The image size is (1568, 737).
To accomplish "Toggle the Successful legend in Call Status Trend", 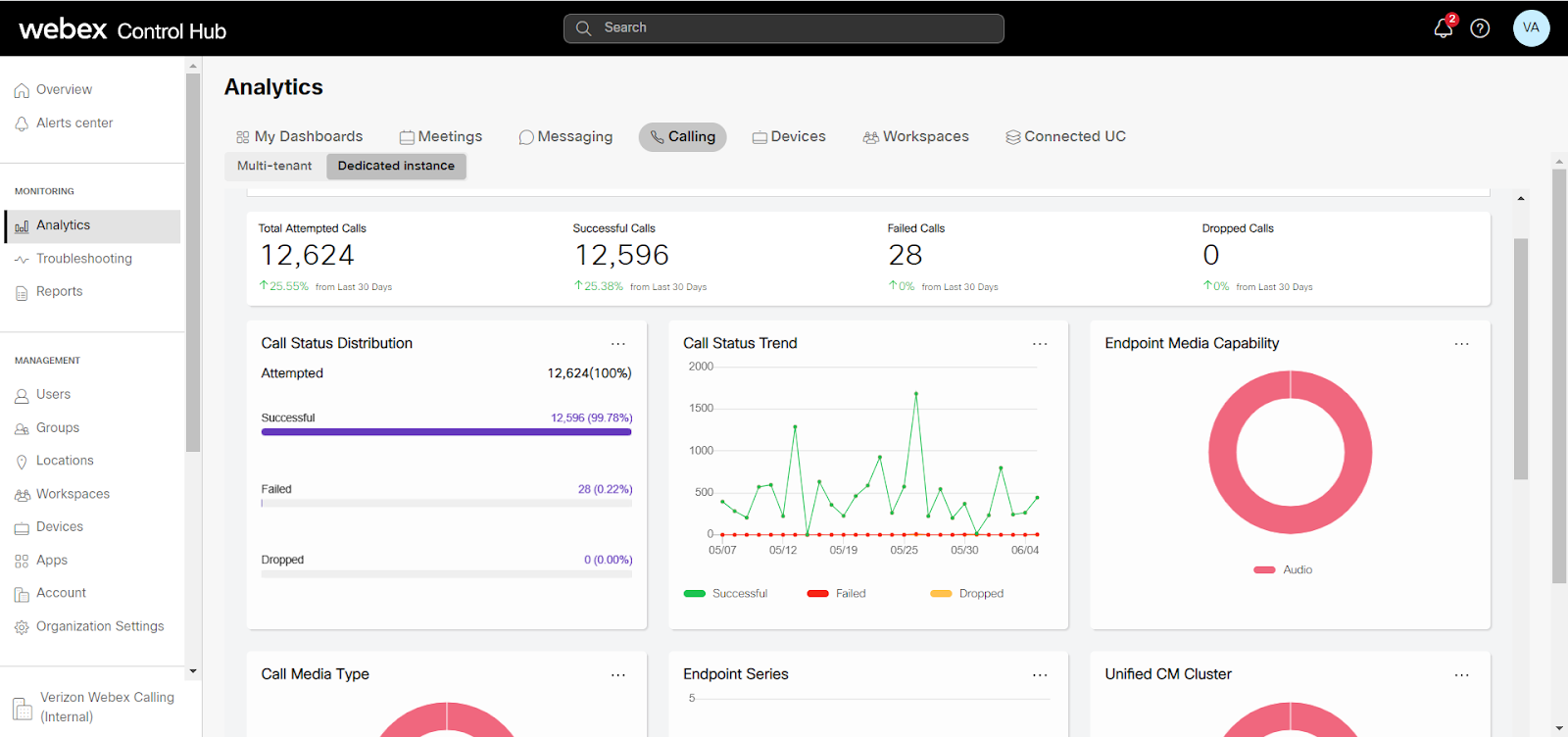I will coord(725,594).
